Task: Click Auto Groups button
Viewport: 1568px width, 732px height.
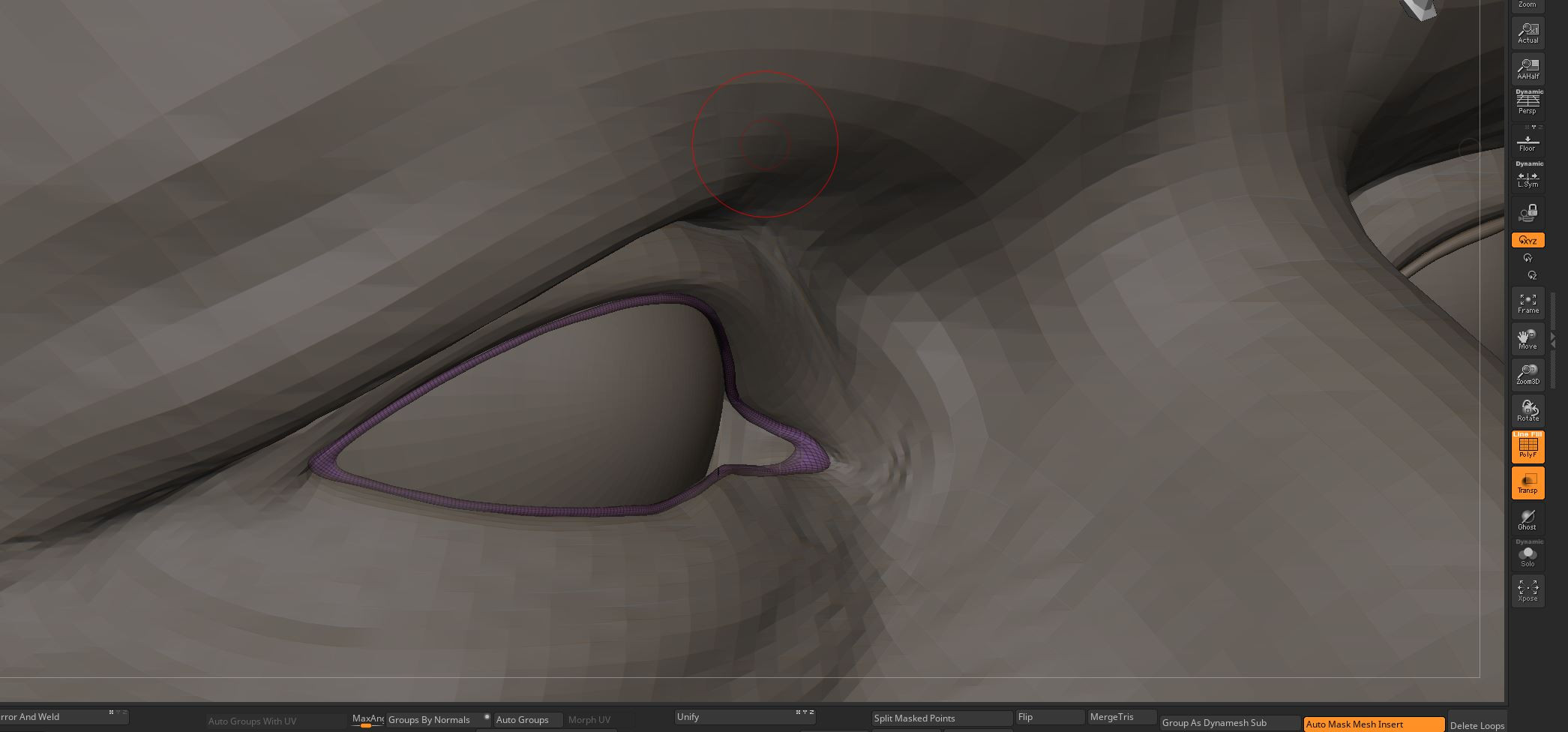Action: tap(528, 719)
